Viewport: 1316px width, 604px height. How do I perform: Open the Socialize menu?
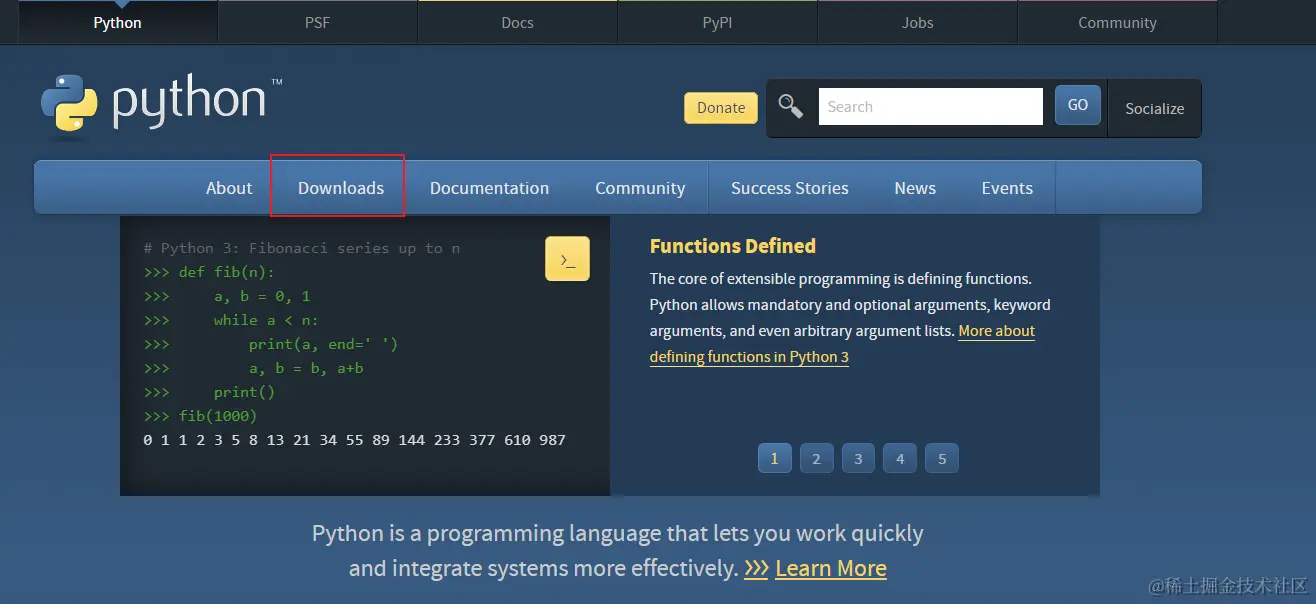[x=1154, y=108]
